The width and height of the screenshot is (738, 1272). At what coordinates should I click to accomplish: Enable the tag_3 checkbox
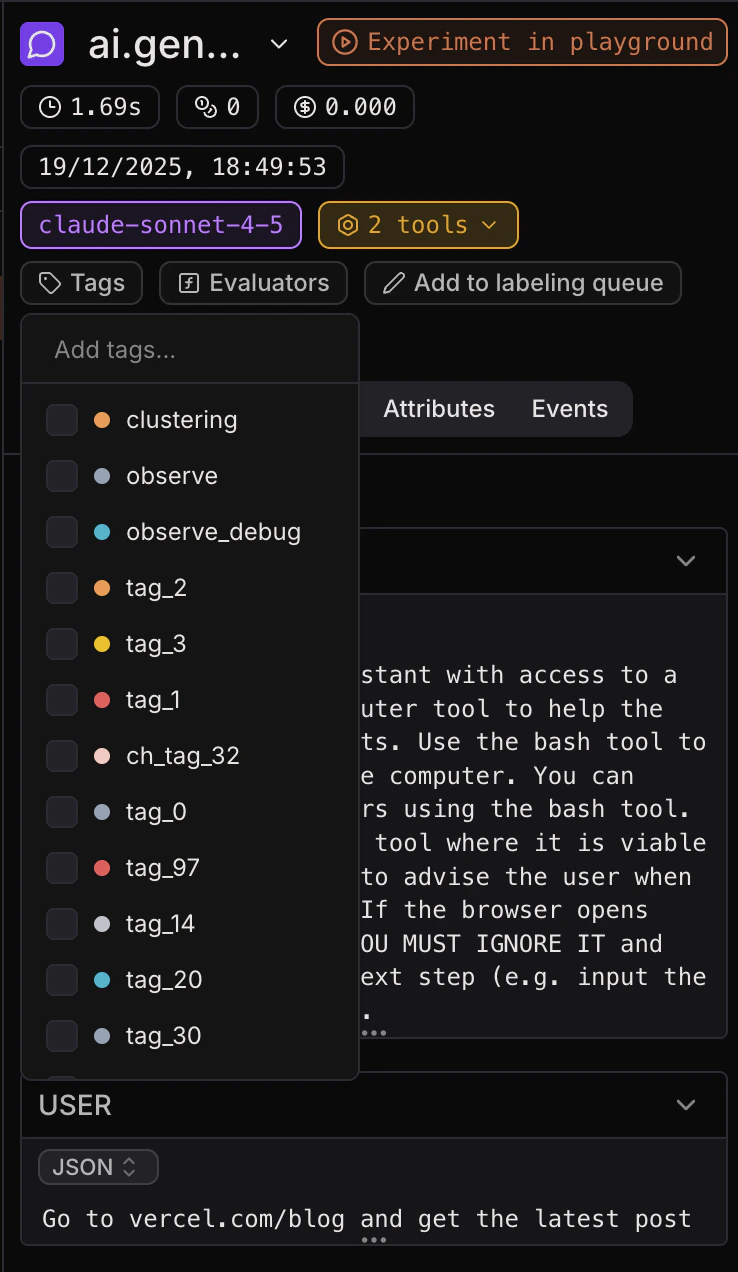point(61,644)
